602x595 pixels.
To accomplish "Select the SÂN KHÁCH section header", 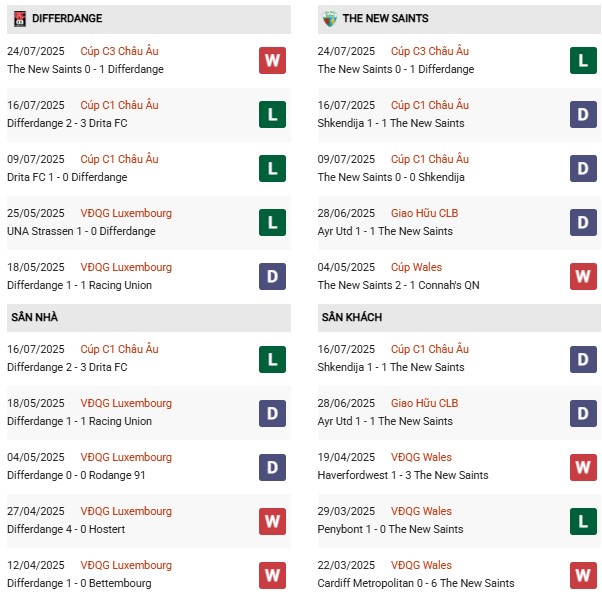I will pyautogui.click(x=352, y=317).
